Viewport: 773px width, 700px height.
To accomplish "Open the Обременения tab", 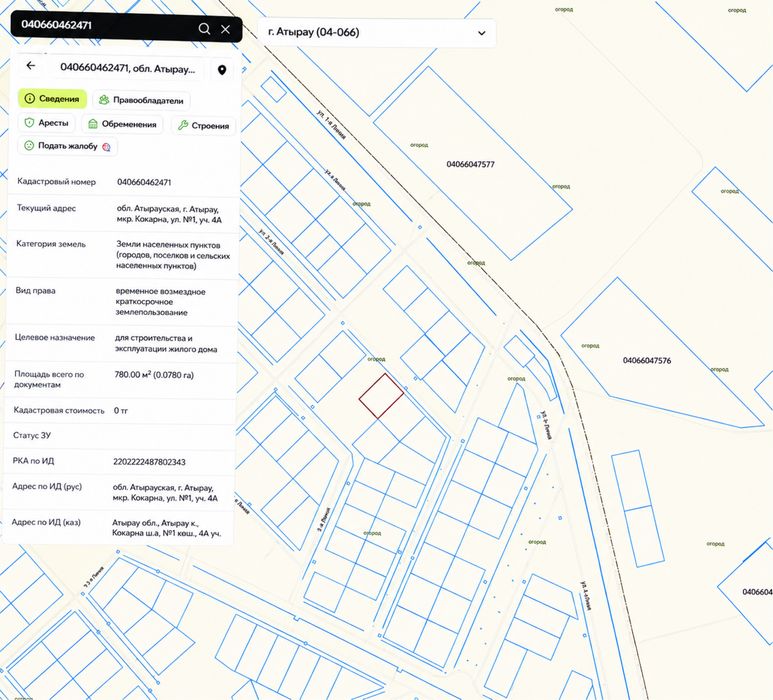I will (122, 124).
